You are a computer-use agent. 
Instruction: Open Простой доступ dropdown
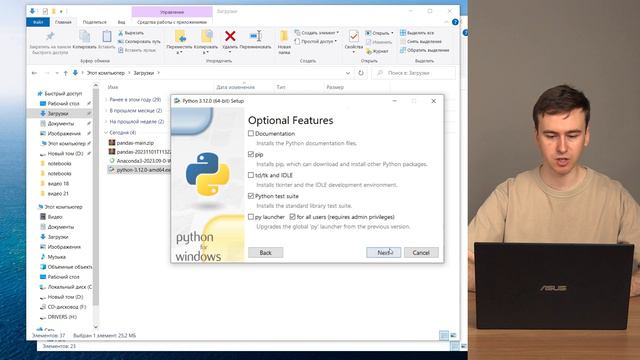[316, 42]
